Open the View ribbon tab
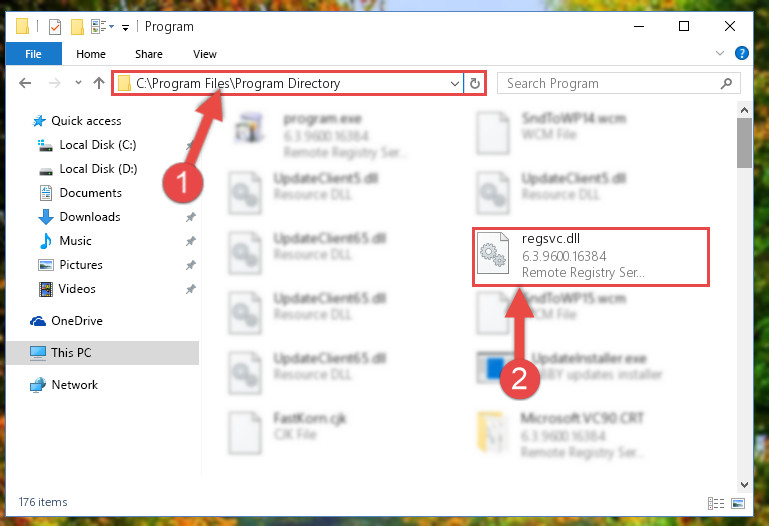This screenshot has height=526, width=769. pyautogui.click(x=205, y=54)
